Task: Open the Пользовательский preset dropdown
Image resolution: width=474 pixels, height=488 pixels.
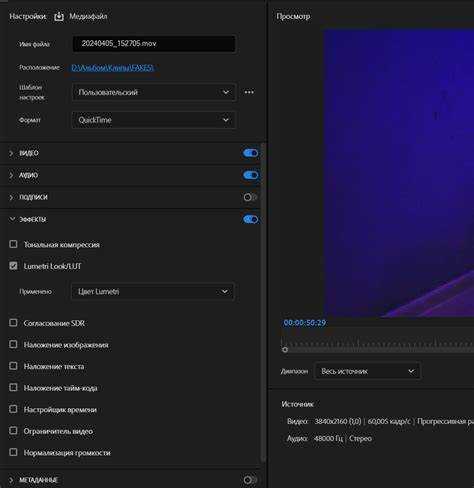Action: (x=154, y=92)
